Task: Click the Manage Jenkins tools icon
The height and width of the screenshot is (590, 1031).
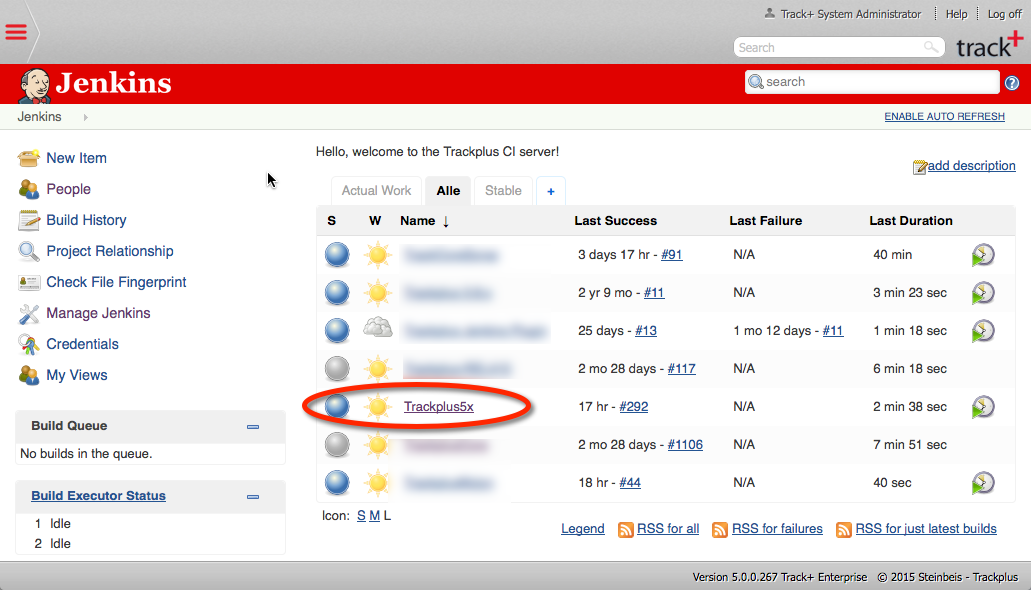Action: (29, 313)
